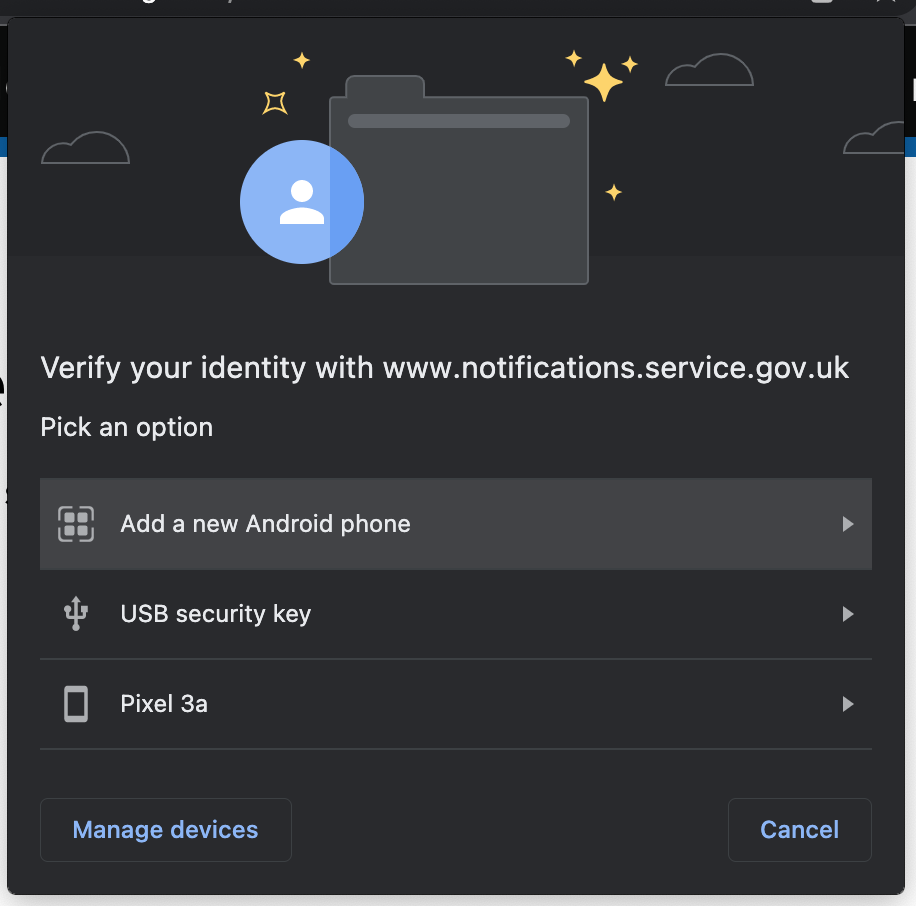The image size is (916, 906).
Task: Click the phone icon beside Pixel 3a
Action: [x=76, y=704]
